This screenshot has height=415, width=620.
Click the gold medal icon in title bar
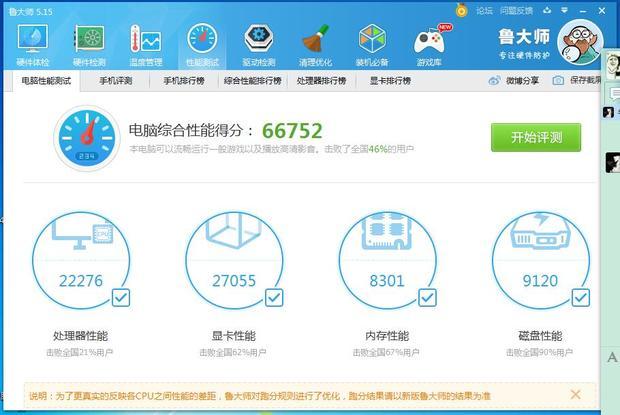click(x=461, y=10)
